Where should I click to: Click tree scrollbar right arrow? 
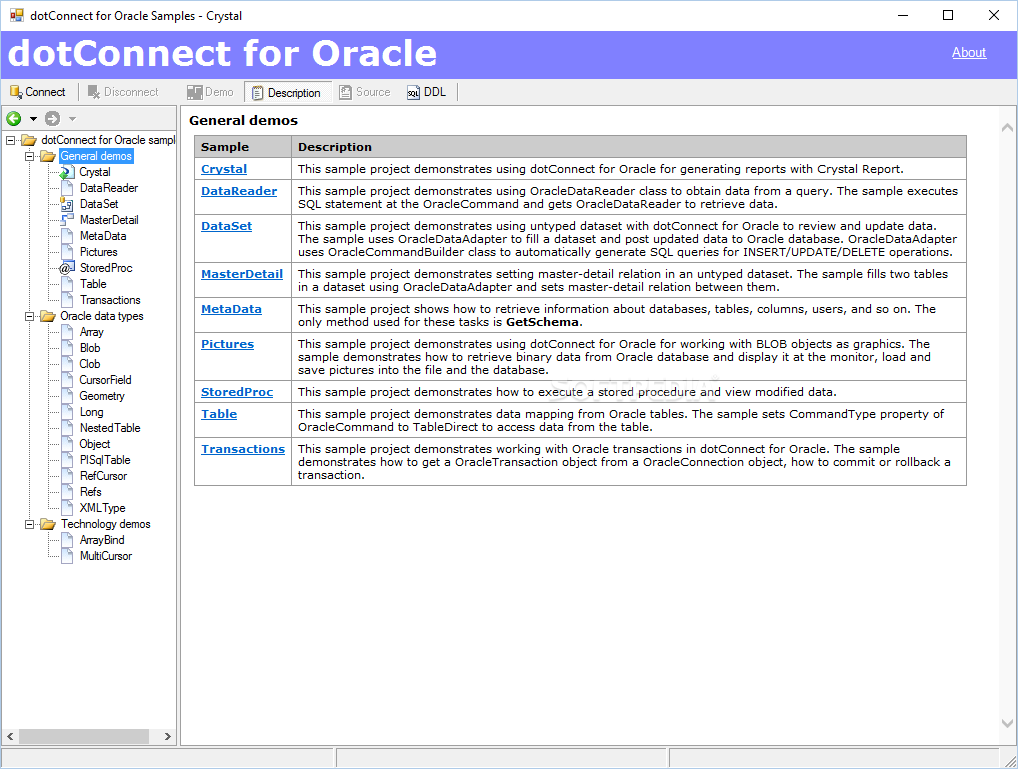point(168,737)
